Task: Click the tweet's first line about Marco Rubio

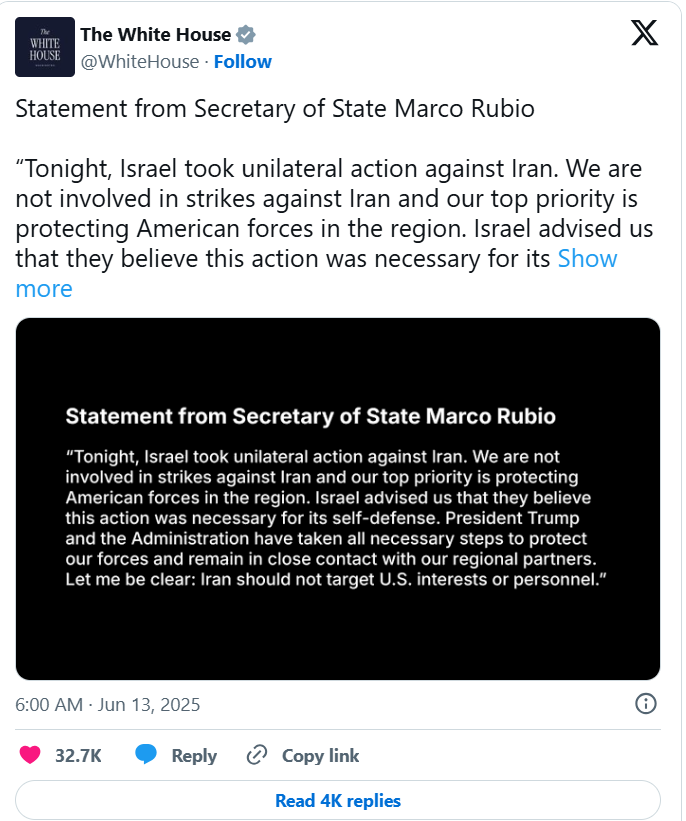Action: pos(275,109)
